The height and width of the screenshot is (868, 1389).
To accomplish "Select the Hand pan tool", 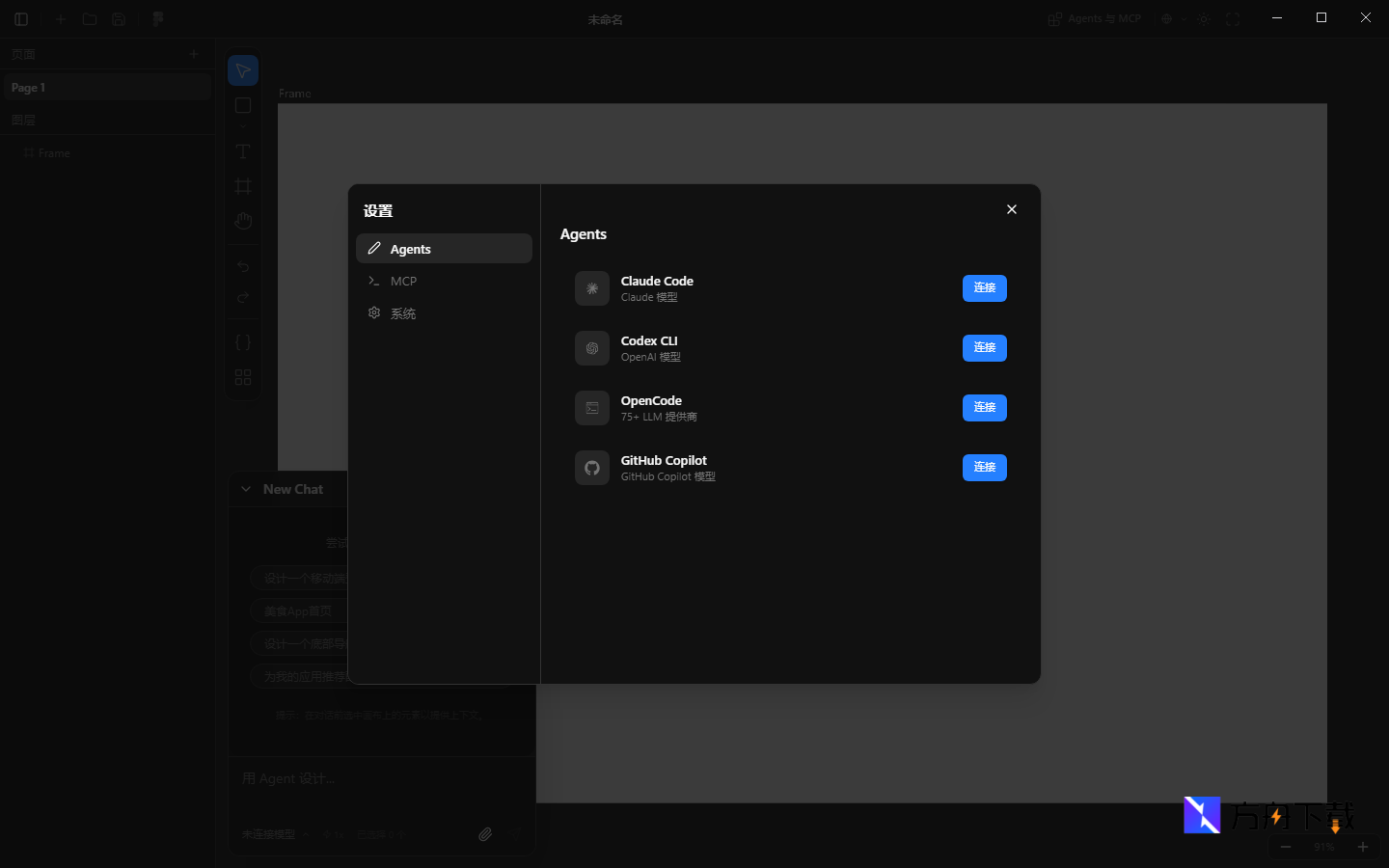I will (x=243, y=221).
